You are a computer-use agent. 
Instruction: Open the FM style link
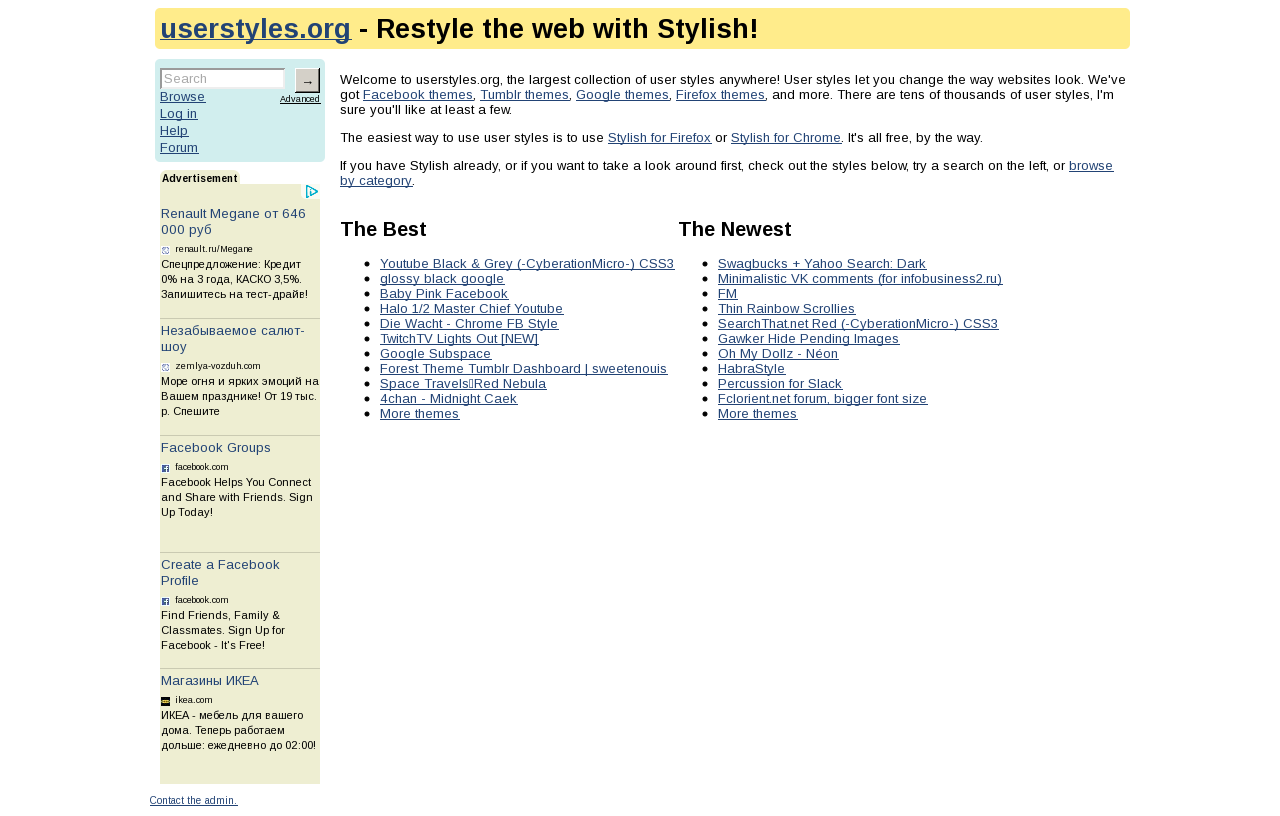click(x=727, y=294)
